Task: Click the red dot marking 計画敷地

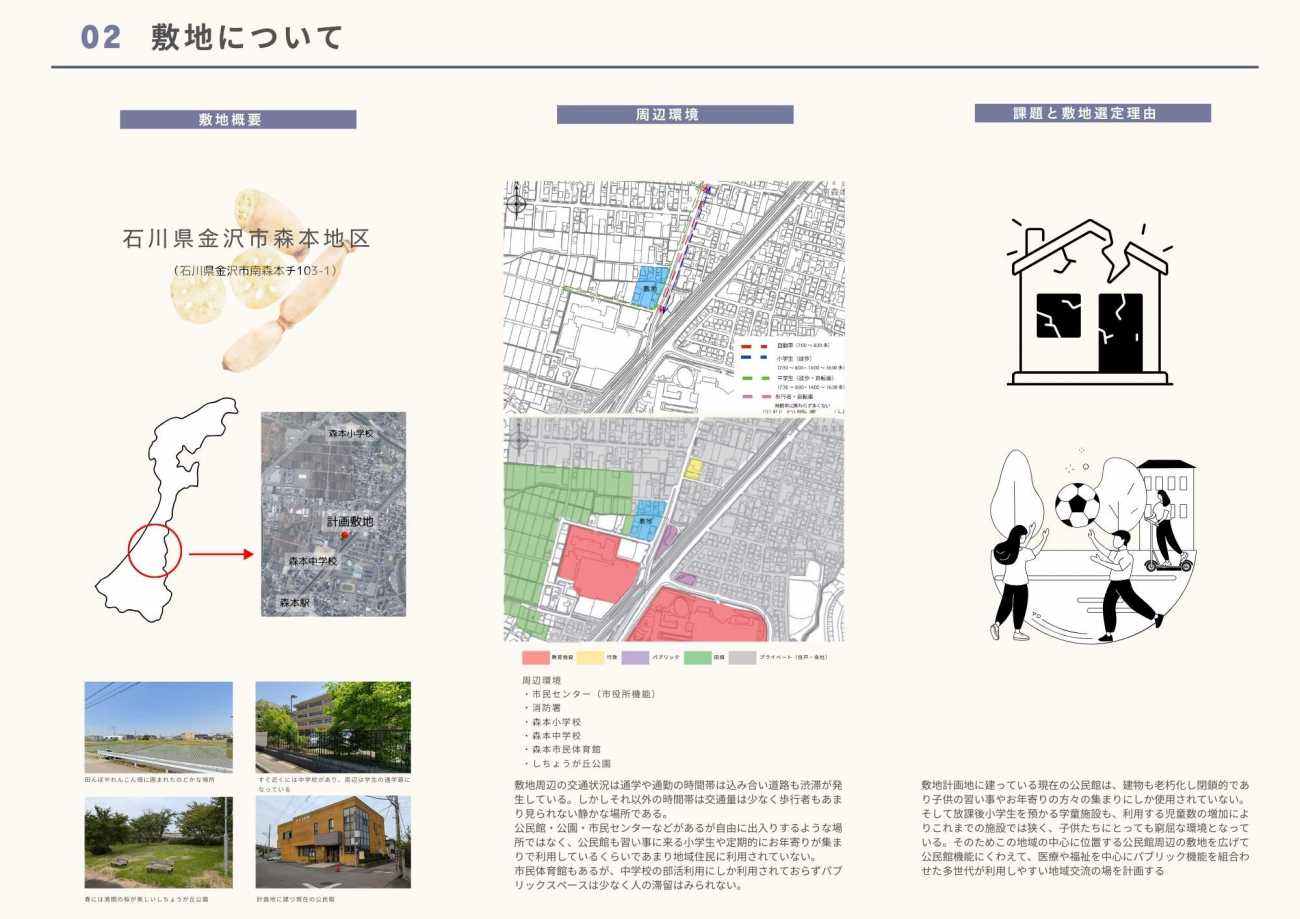Action: coord(346,536)
